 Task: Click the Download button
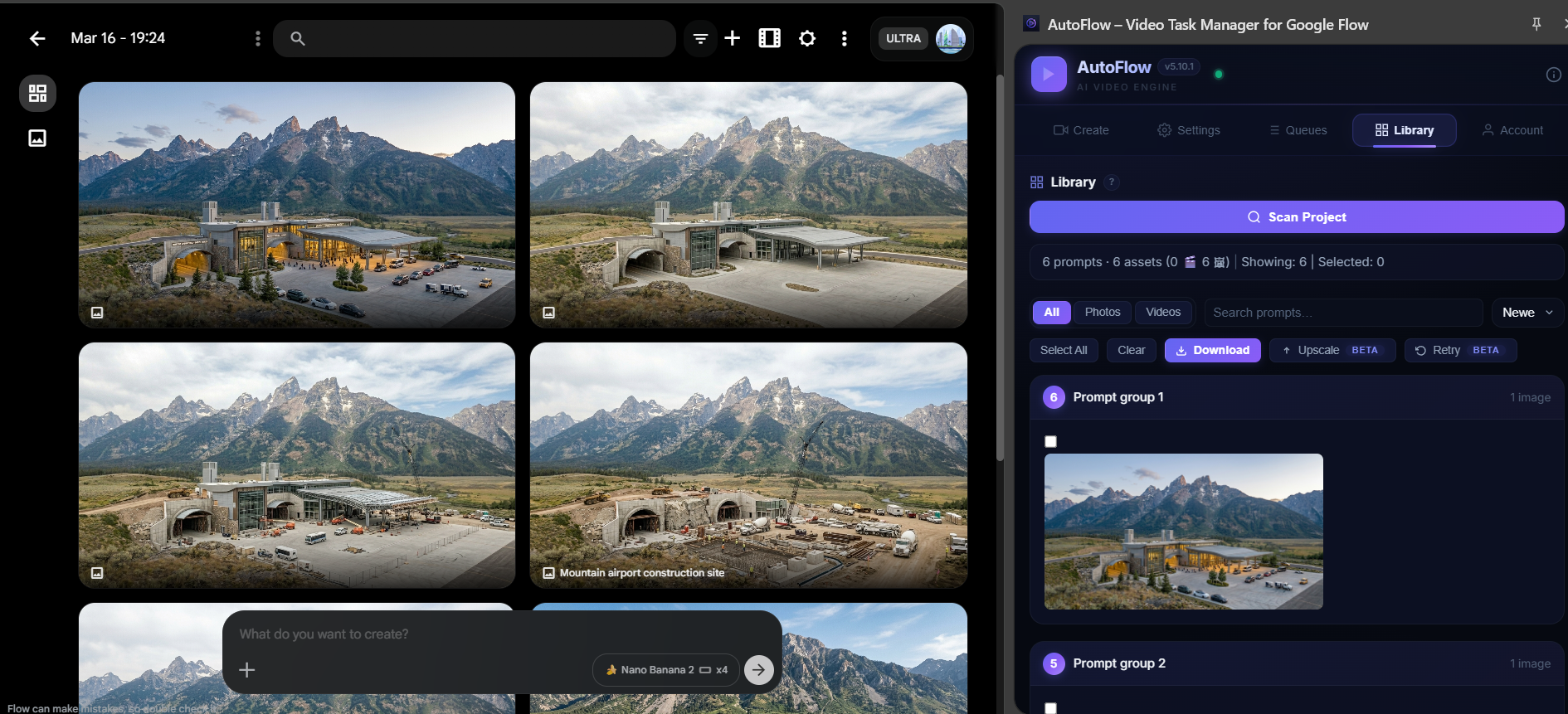coord(1212,351)
